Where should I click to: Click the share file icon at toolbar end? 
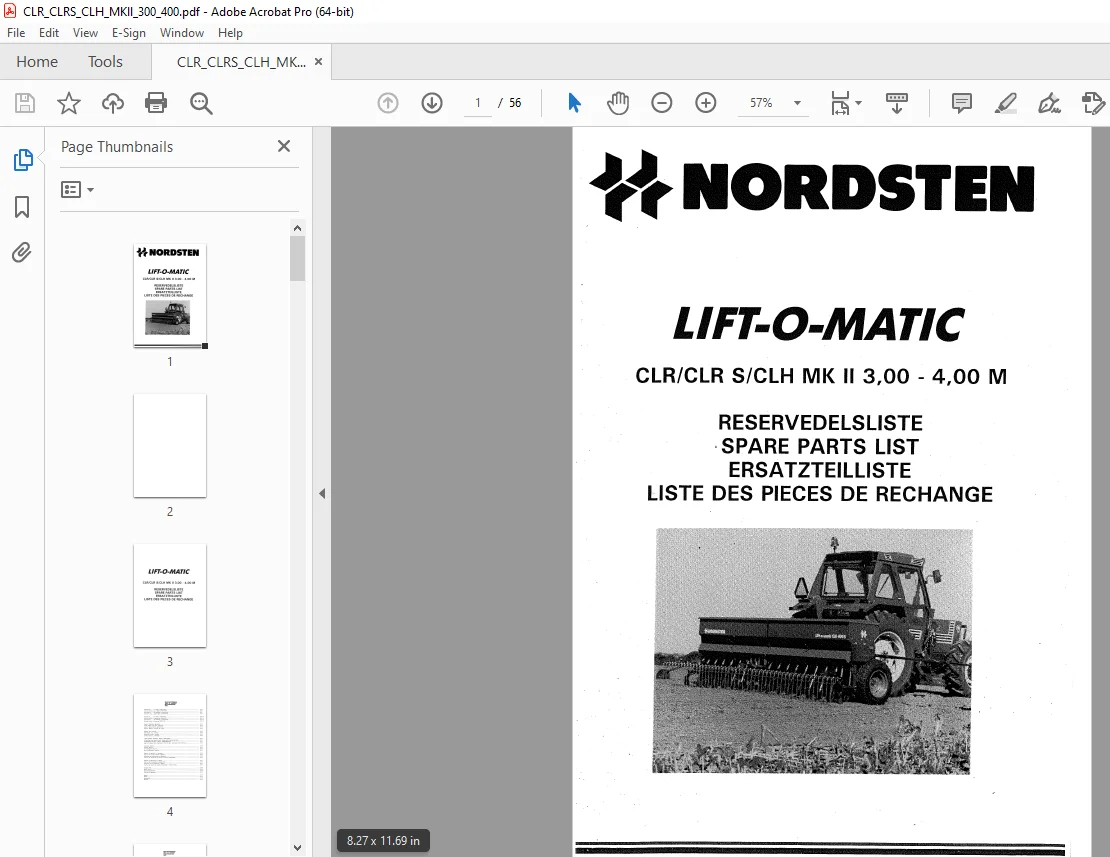[x=1093, y=103]
